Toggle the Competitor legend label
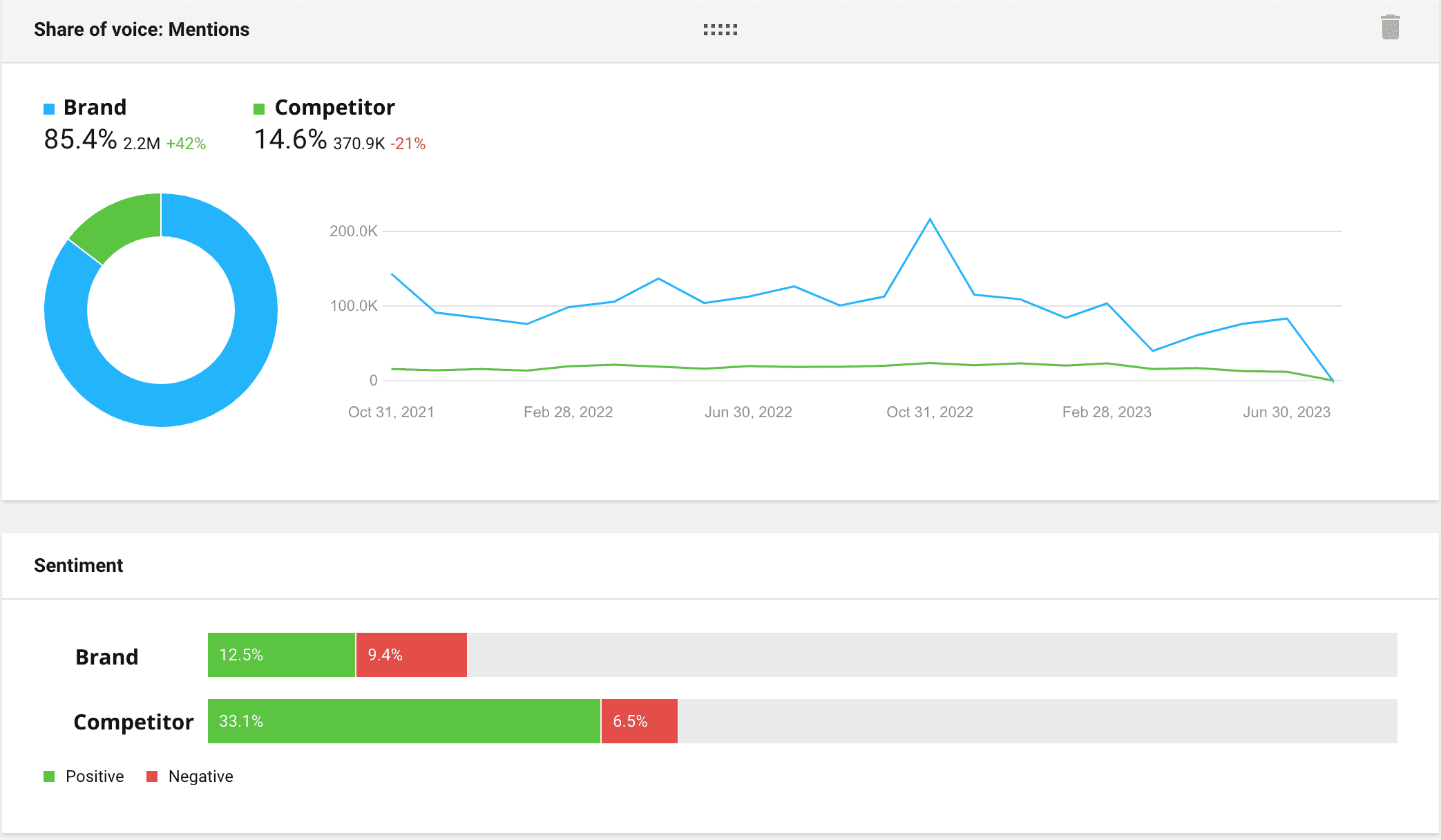Image resolution: width=1441 pixels, height=840 pixels. 335,108
